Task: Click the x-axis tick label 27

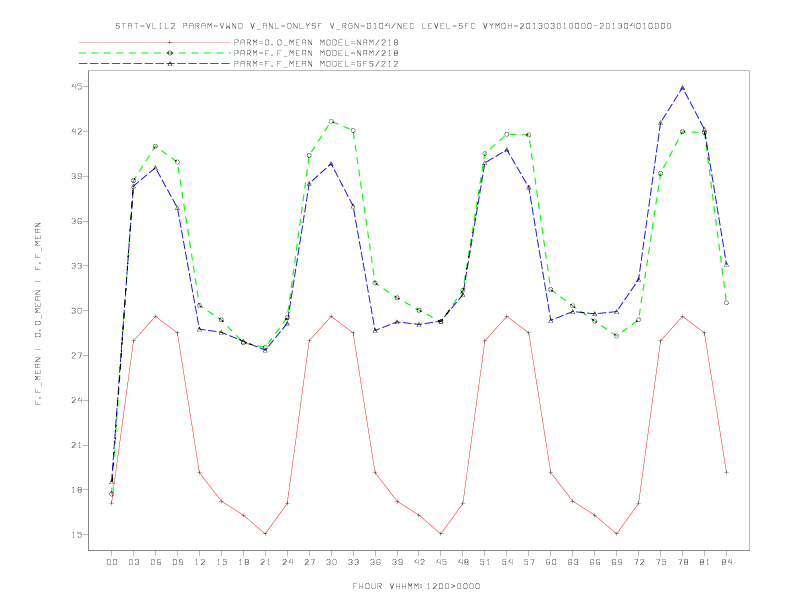Action: point(309,562)
